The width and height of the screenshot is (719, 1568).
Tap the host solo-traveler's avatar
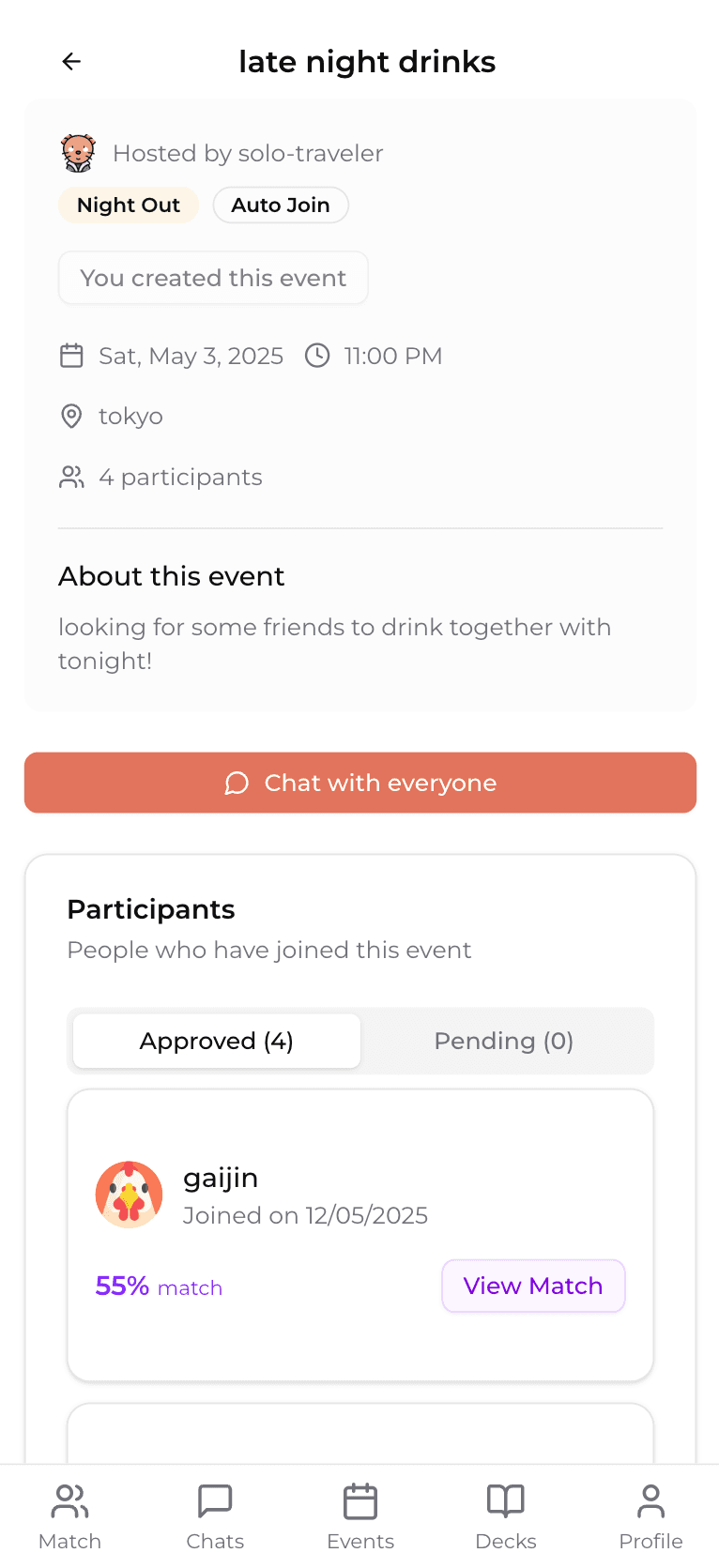(x=79, y=151)
